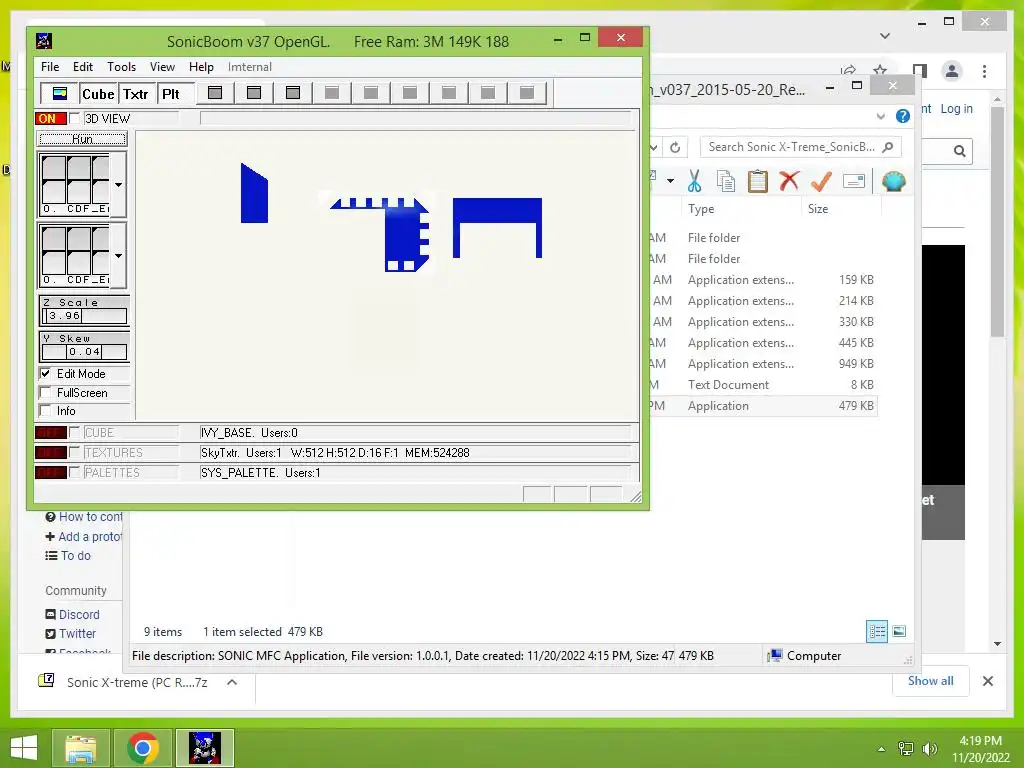Click the orange checkmark icon in Explorer
Viewport: 1024px width, 768px height.
point(821,181)
